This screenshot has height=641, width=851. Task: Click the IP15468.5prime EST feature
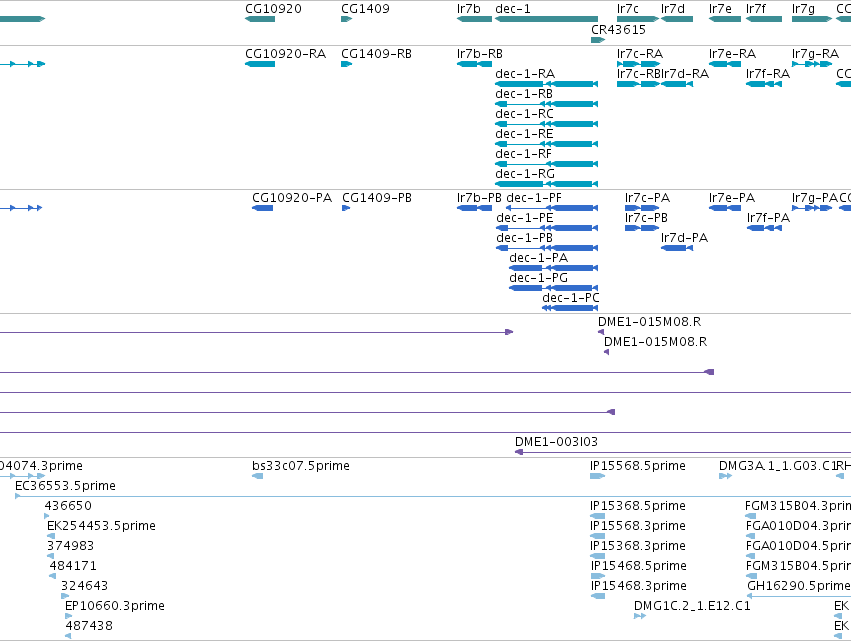point(598,576)
